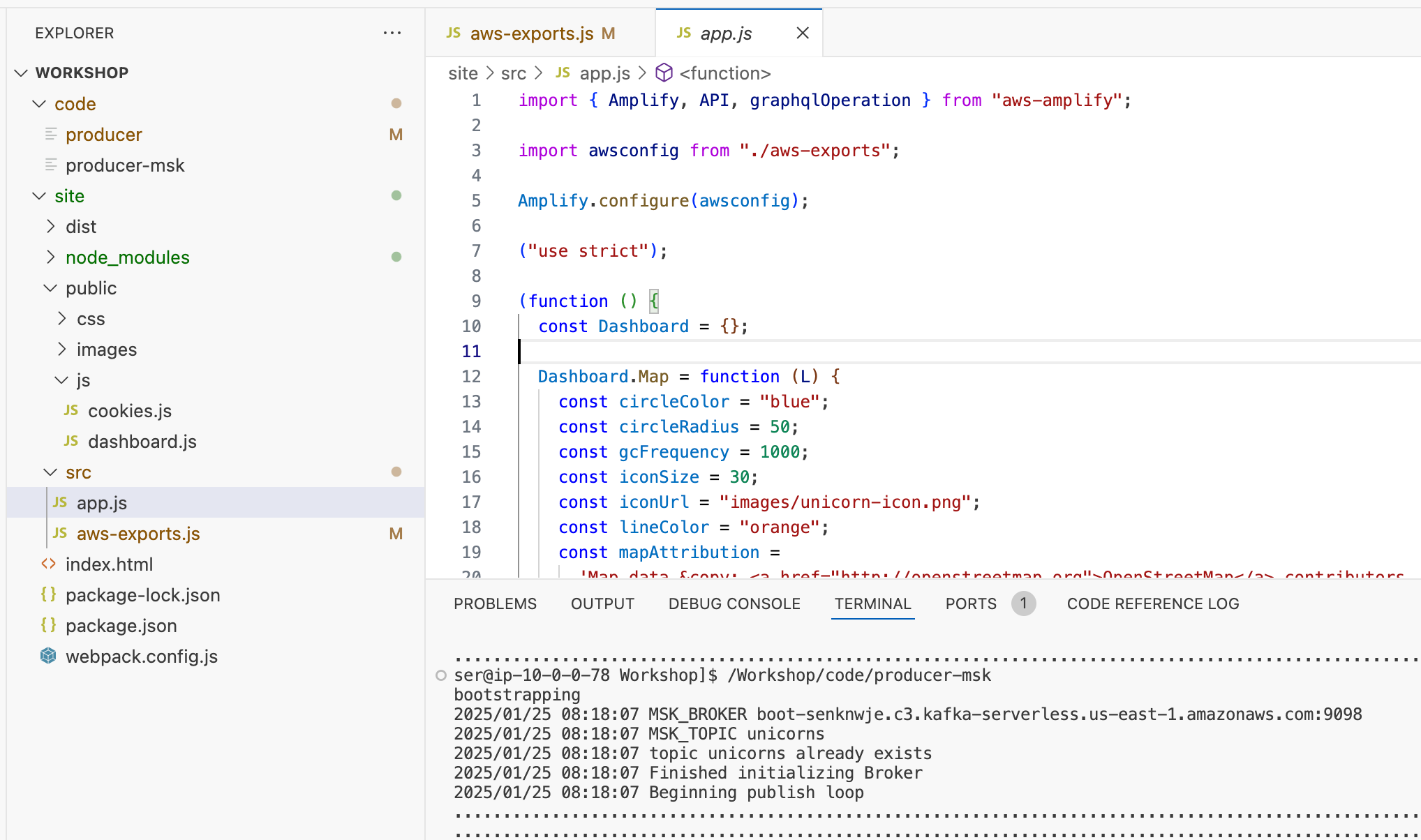Select the TERMINAL panel tab
1421x840 pixels.
[x=872, y=603]
